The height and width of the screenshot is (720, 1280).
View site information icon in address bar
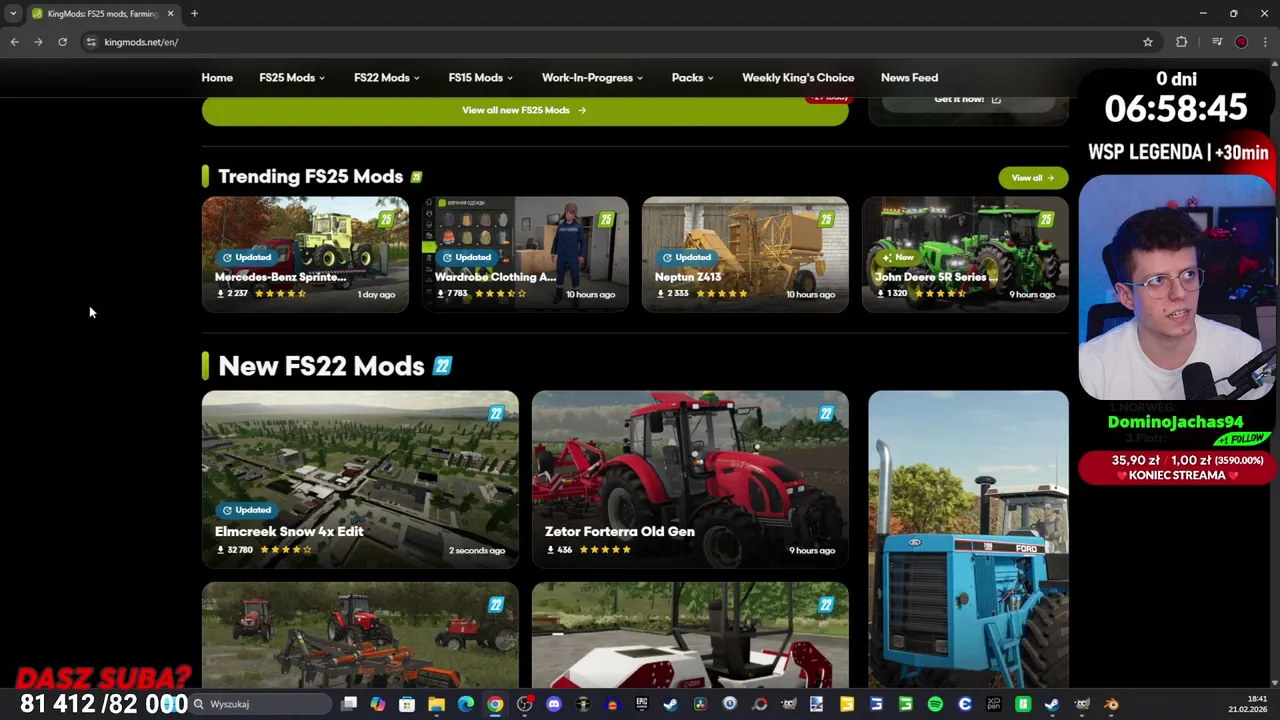[x=91, y=42]
